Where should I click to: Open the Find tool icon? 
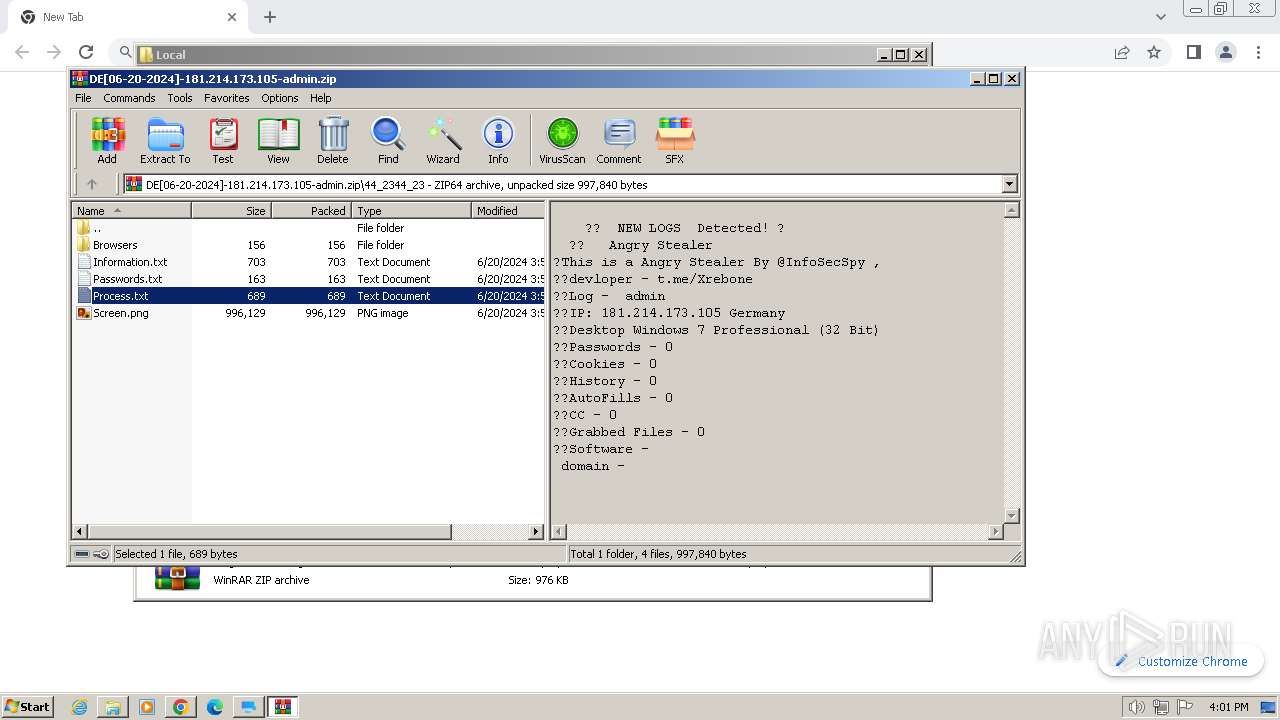coord(388,140)
